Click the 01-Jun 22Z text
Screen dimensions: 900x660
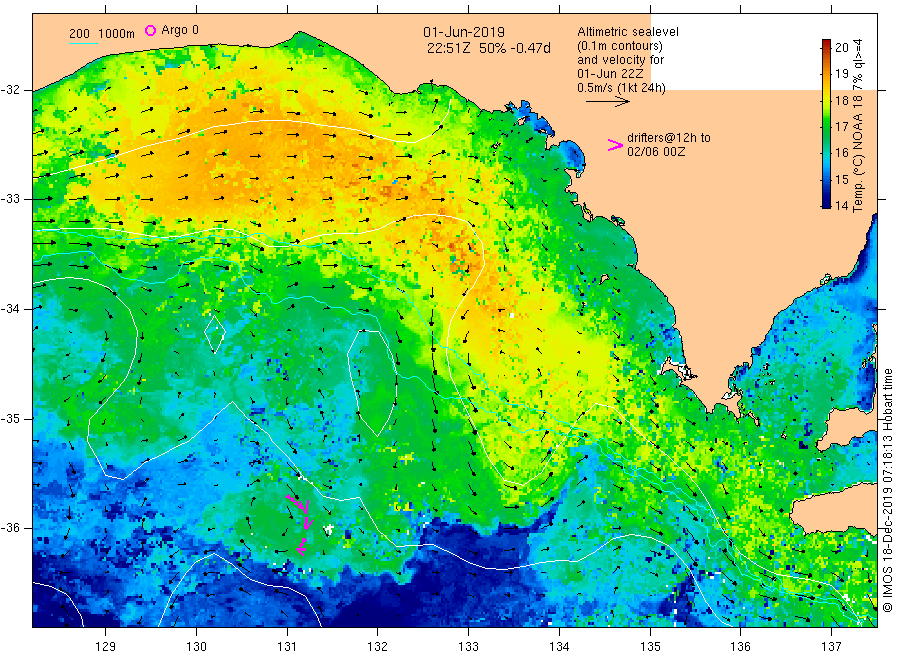[610, 73]
